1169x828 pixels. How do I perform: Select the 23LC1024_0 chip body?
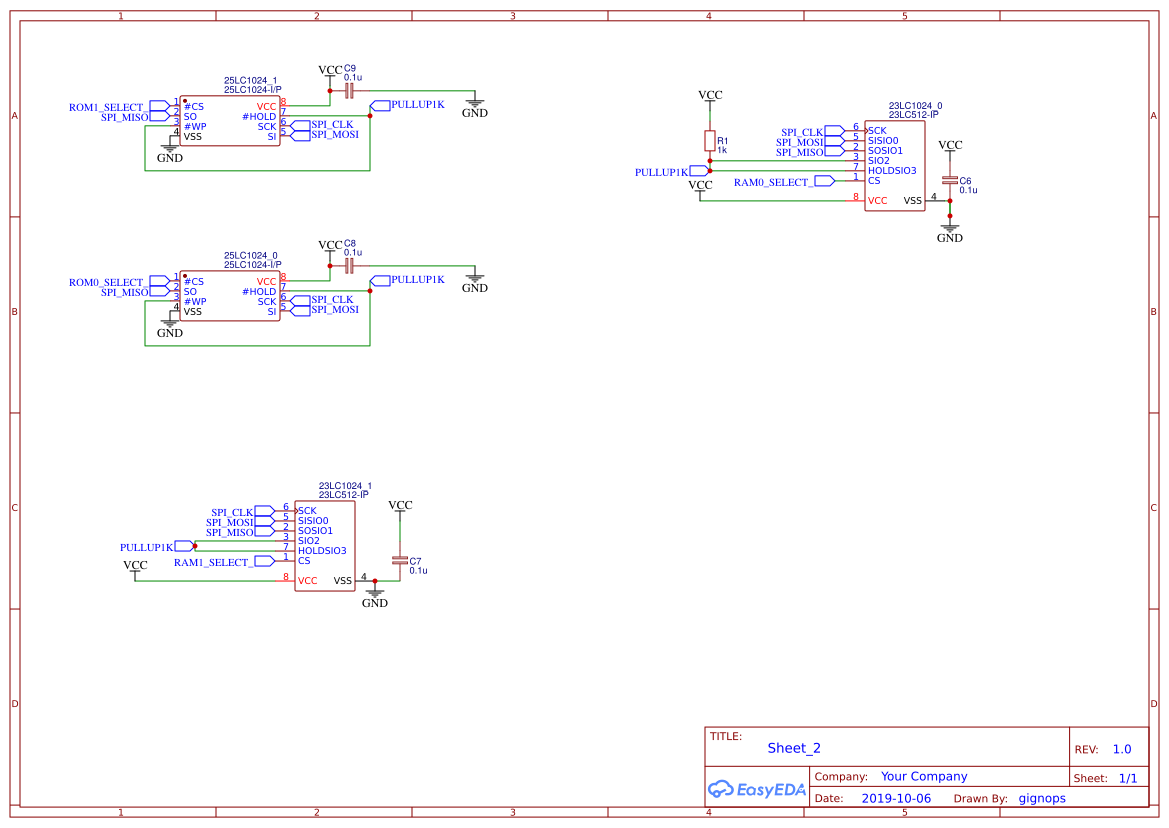[x=895, y=165]
